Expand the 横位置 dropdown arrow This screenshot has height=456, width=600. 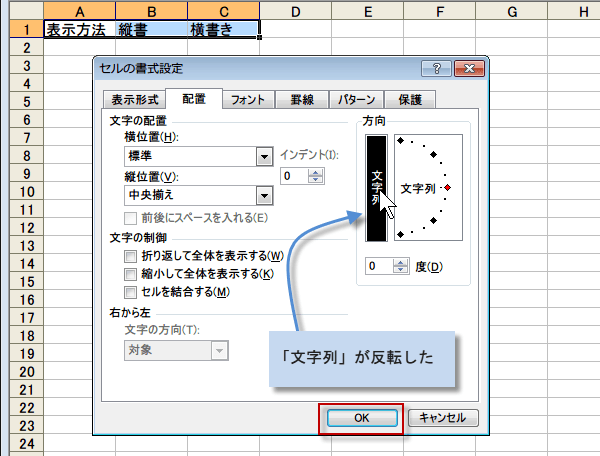[x=264, y=156]
